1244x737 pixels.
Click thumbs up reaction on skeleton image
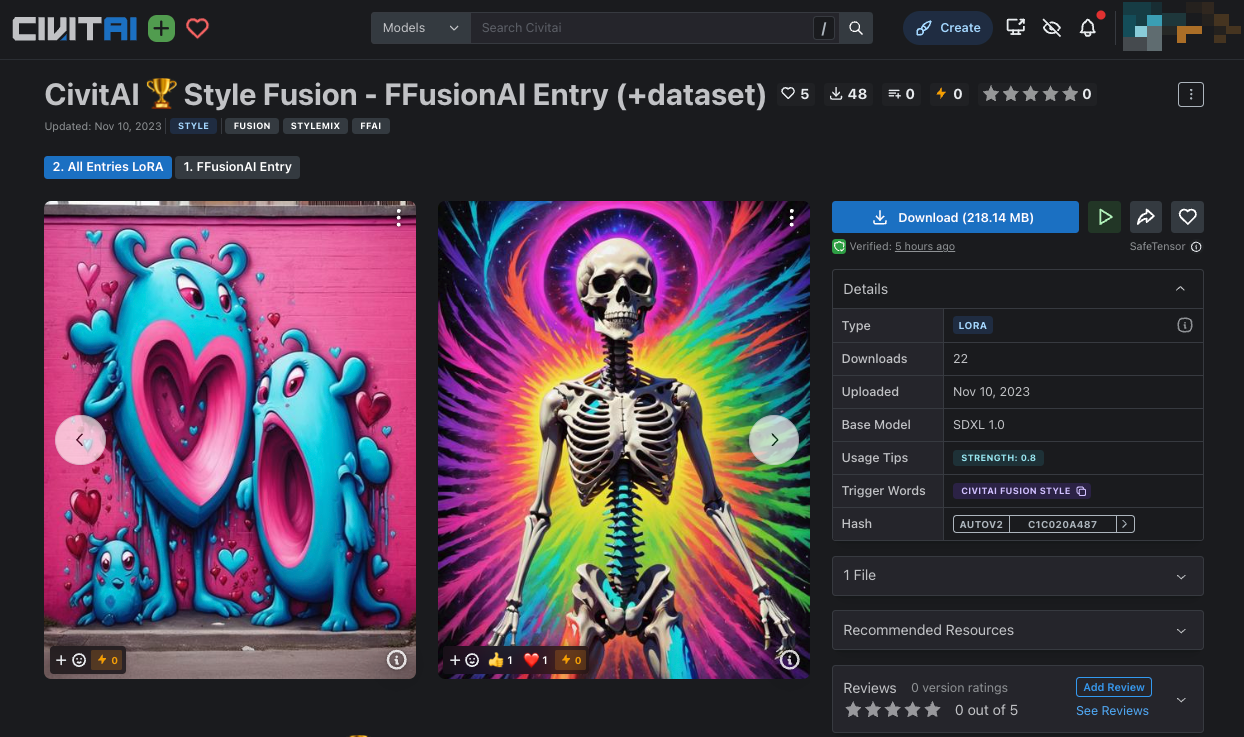[x=500, y=660]
